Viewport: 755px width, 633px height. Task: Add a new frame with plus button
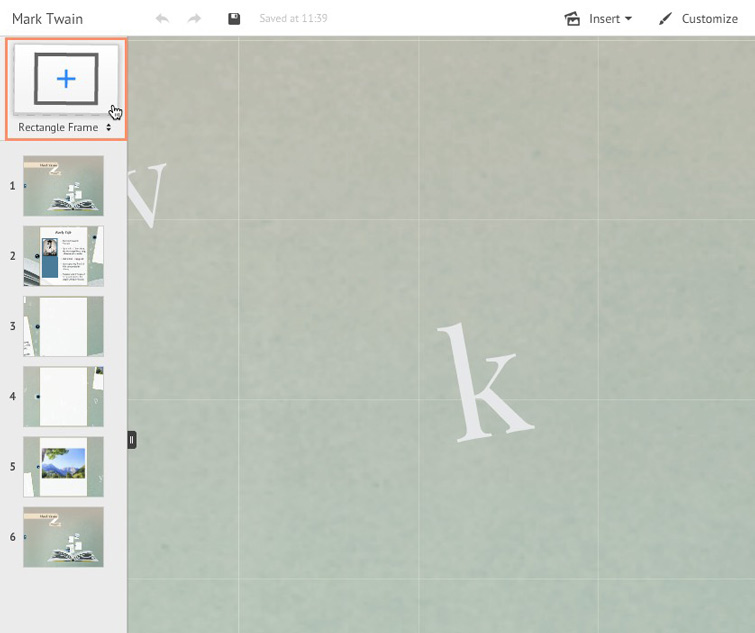point(66,79)
